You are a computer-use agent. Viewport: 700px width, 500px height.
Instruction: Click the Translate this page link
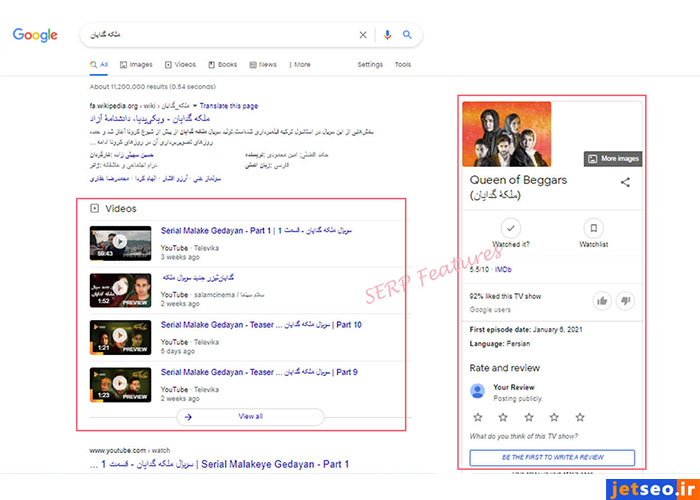[229, 106]
